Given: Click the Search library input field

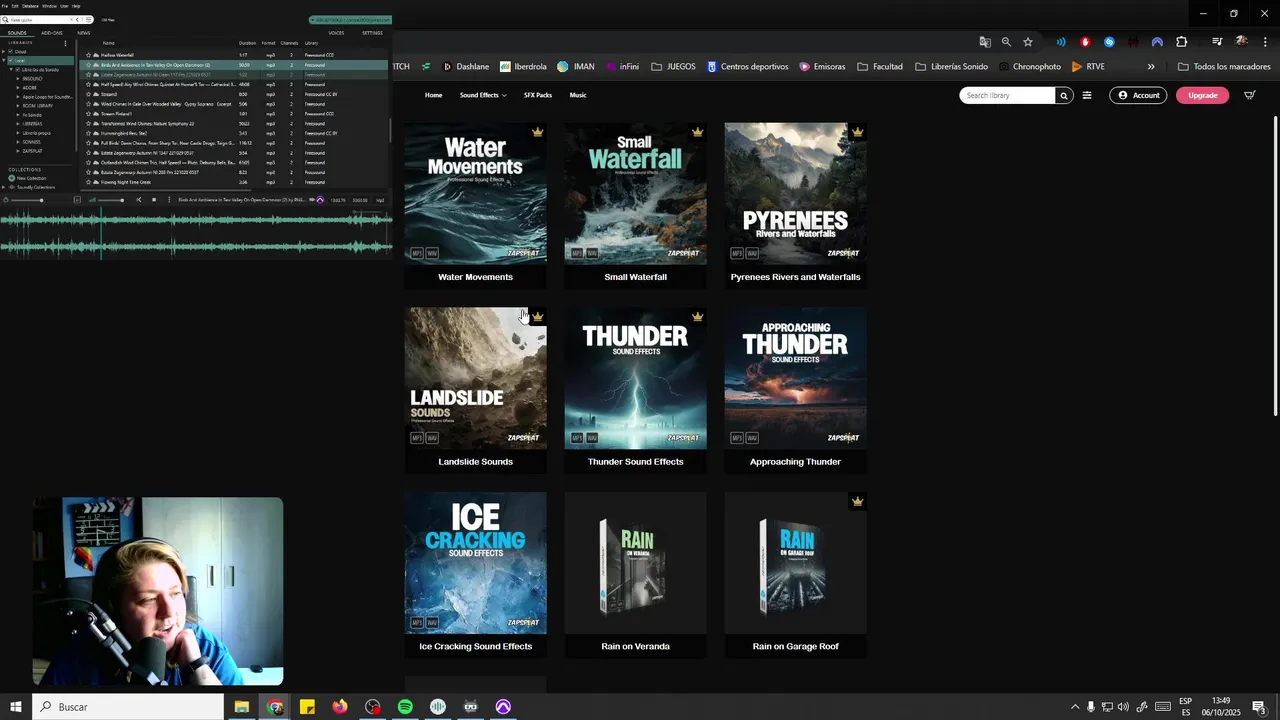Looking at the screenshot, I should (1007, 96).
